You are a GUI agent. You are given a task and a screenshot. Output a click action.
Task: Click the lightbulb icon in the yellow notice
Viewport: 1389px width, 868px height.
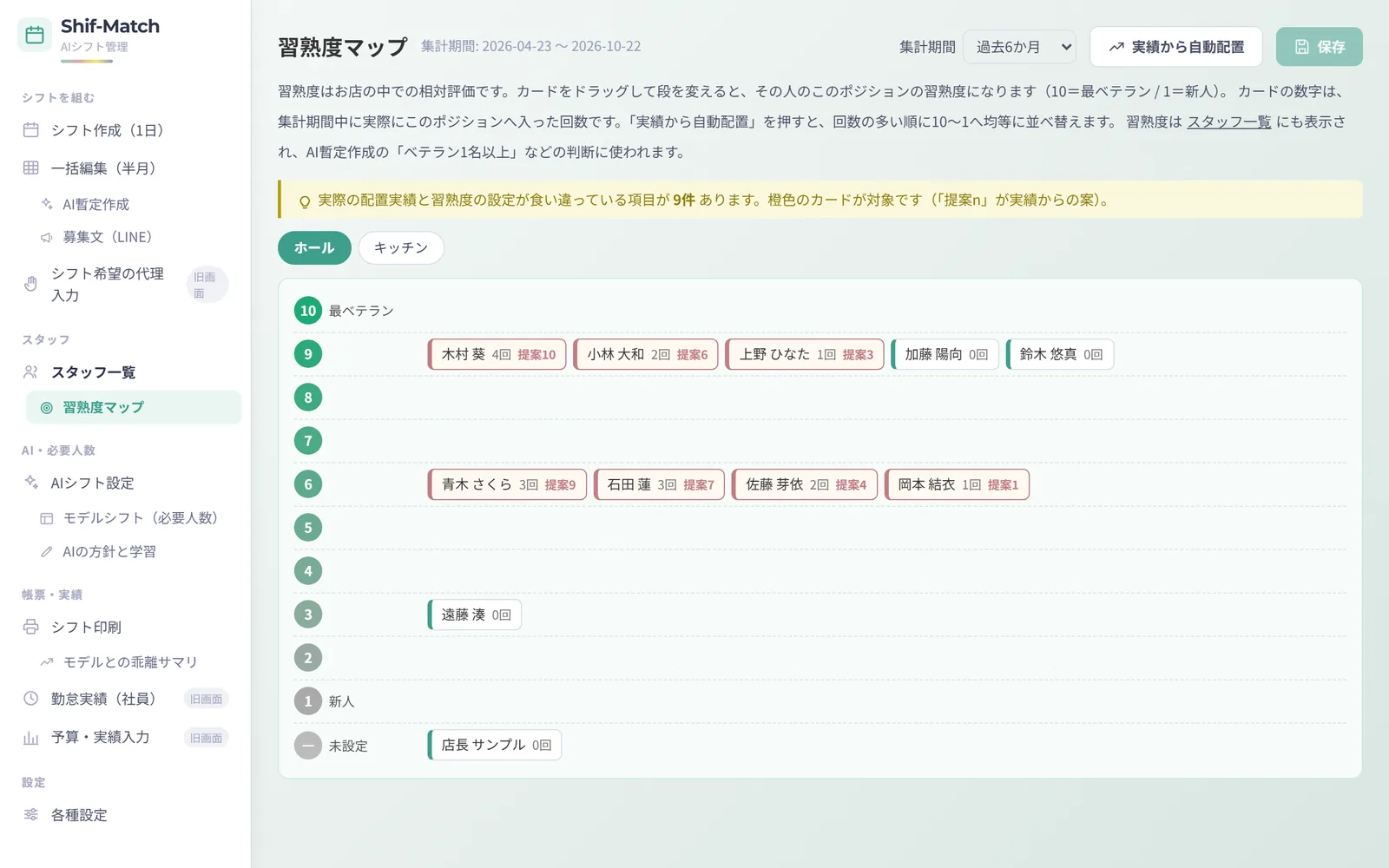305,201
